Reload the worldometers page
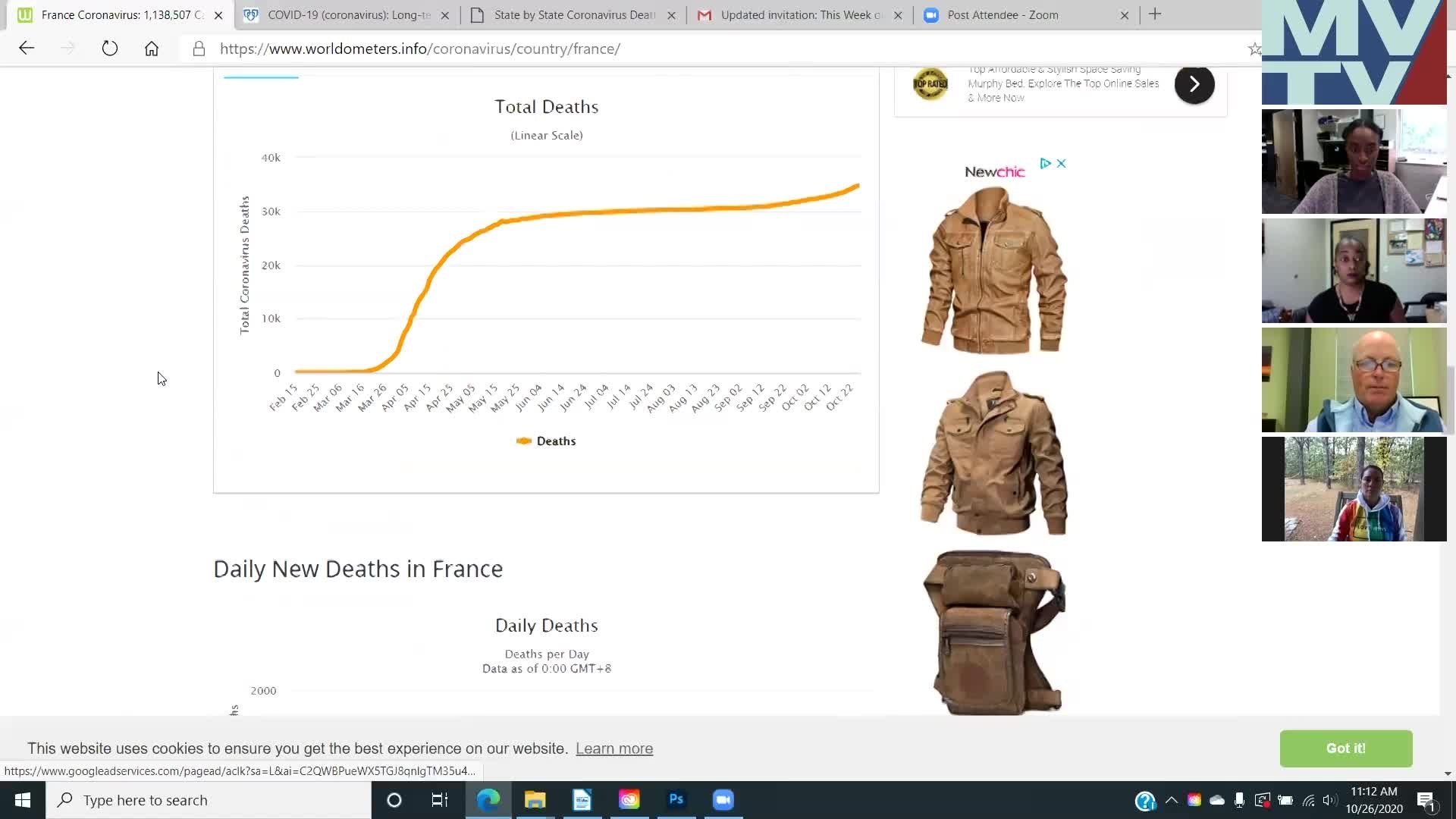The width and height of the screenshot is (1456, 819). [110, 49]
